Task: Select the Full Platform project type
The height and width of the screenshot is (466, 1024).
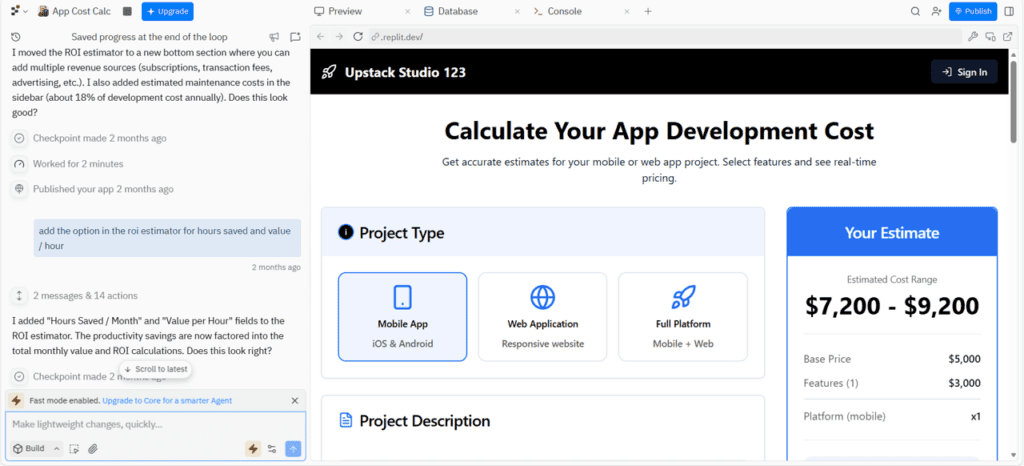Action: pos(682,317)
